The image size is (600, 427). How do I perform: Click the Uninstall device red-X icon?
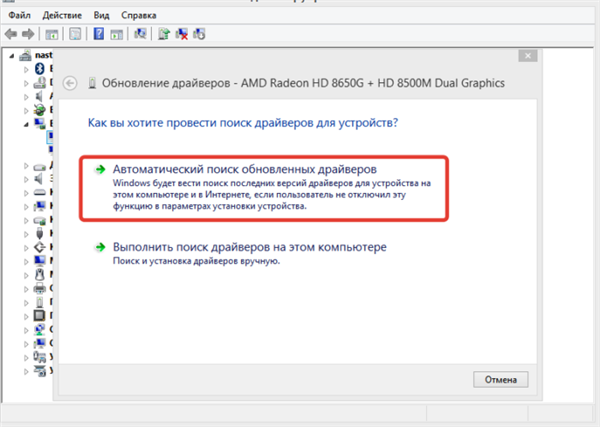181,34
